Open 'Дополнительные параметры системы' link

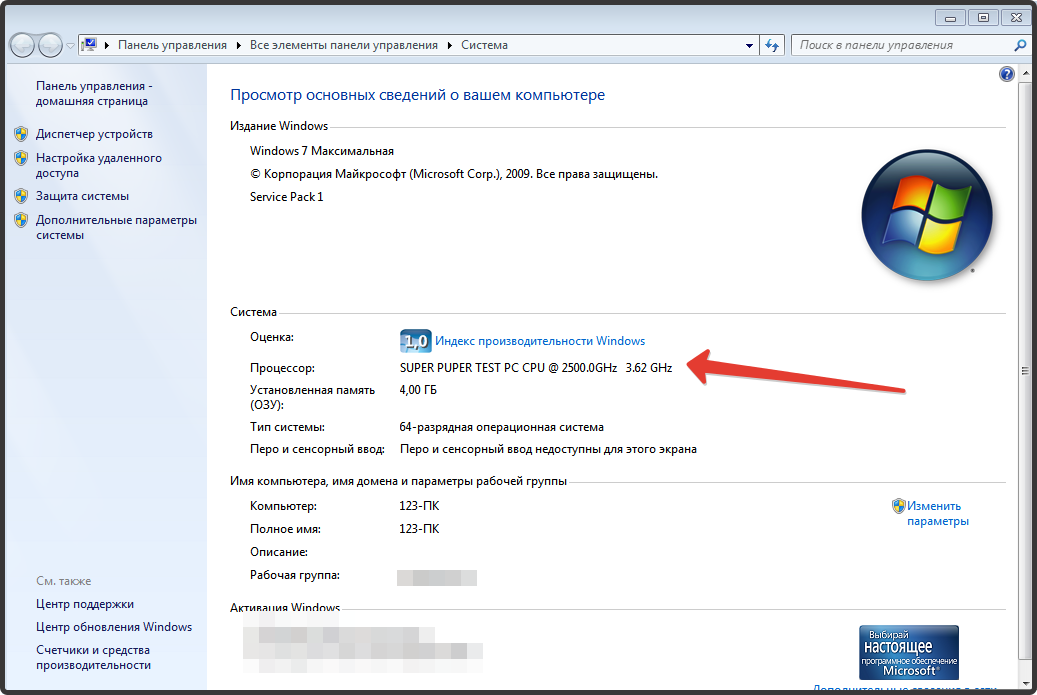point(116,227)
